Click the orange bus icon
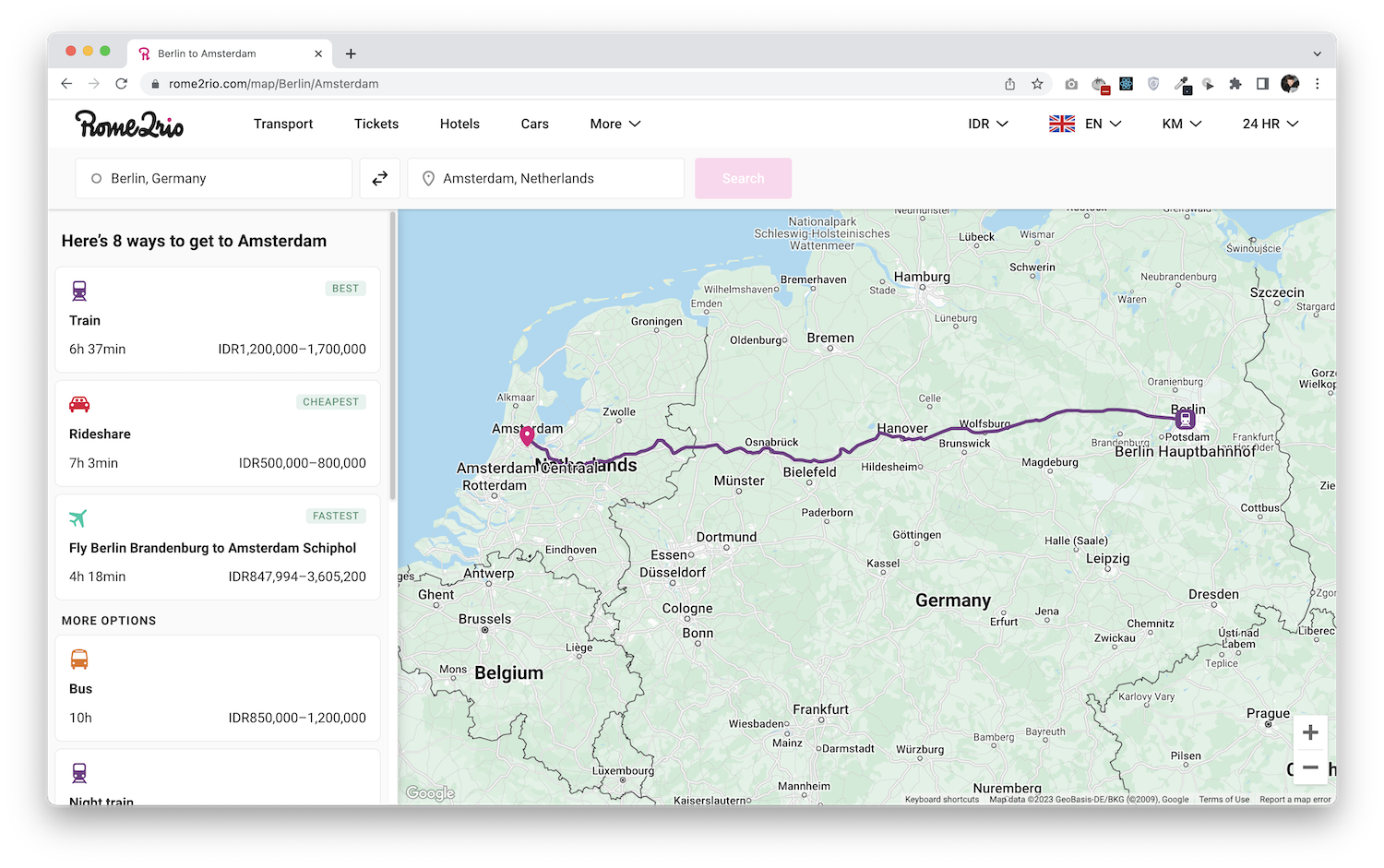This screenshot has width=1384, height=868. (79, 660)
